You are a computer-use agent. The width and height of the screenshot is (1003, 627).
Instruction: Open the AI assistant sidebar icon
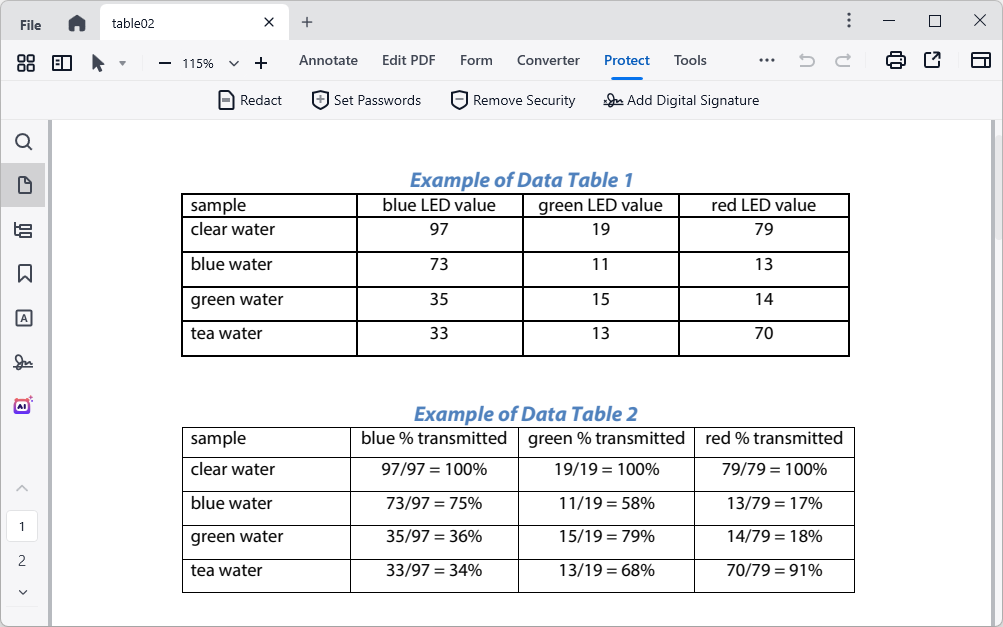pyautogui.click(x=23, y=405)
